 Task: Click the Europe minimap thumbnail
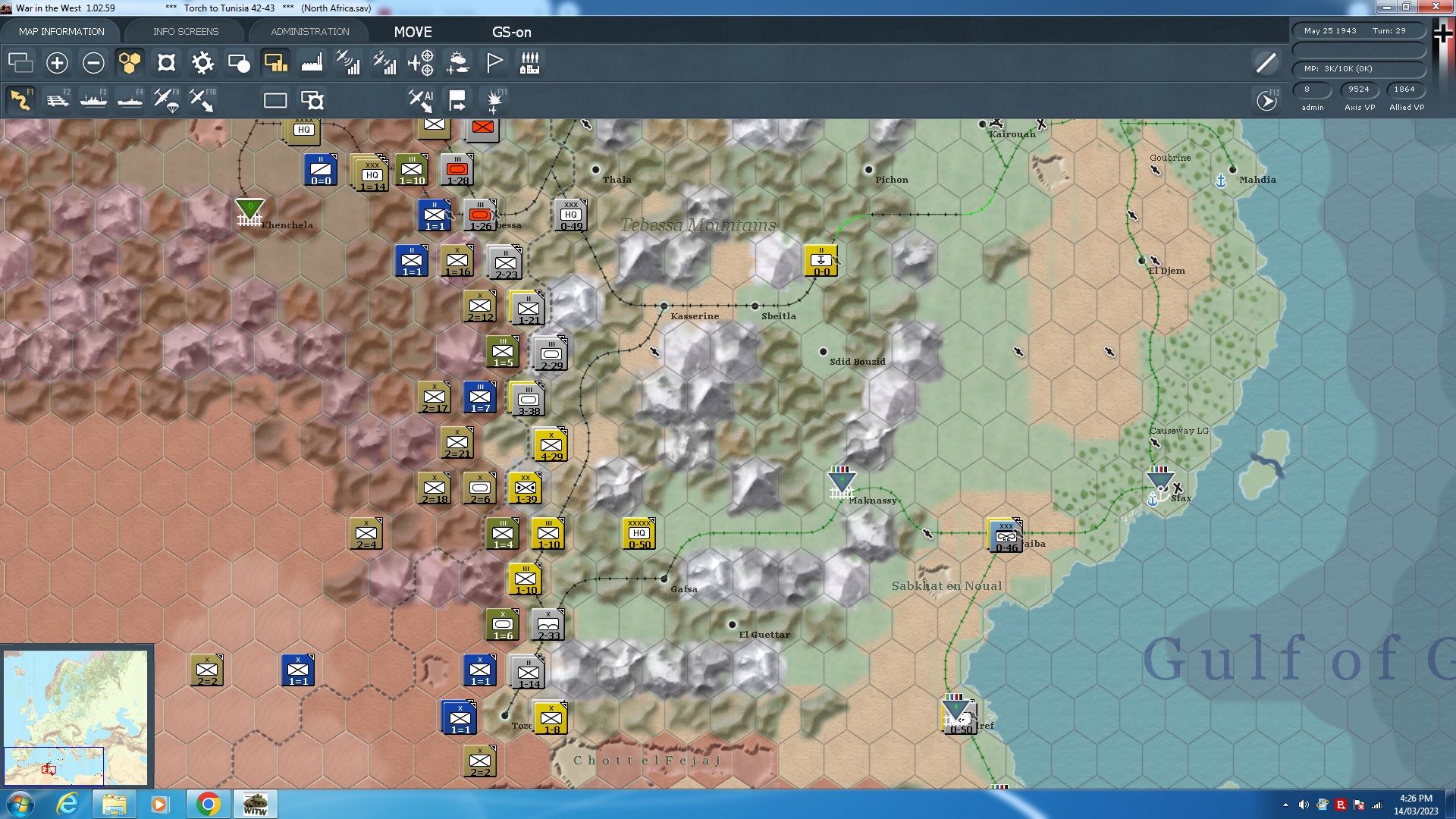[x=75, y=717]
